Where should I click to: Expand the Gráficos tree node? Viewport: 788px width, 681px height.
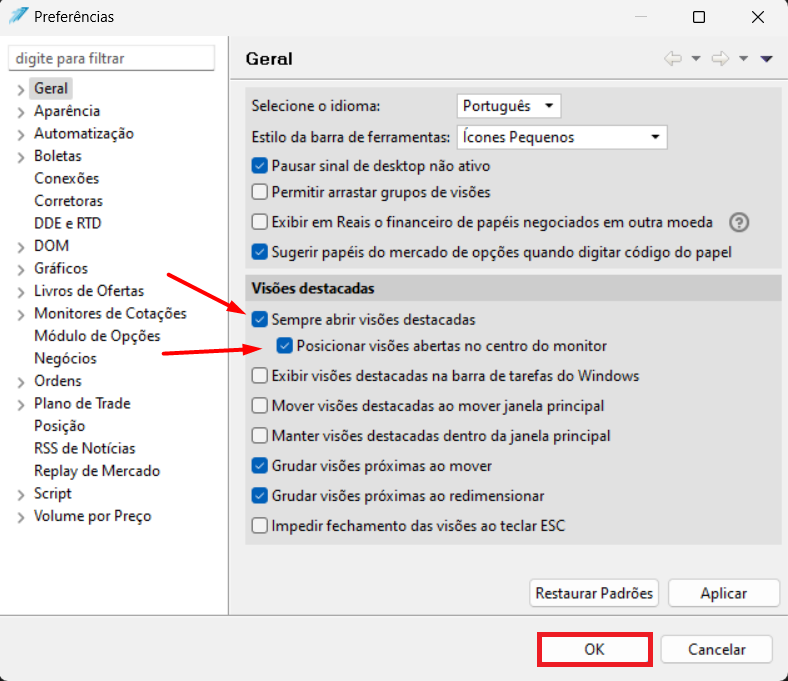[x=21, y=270]
